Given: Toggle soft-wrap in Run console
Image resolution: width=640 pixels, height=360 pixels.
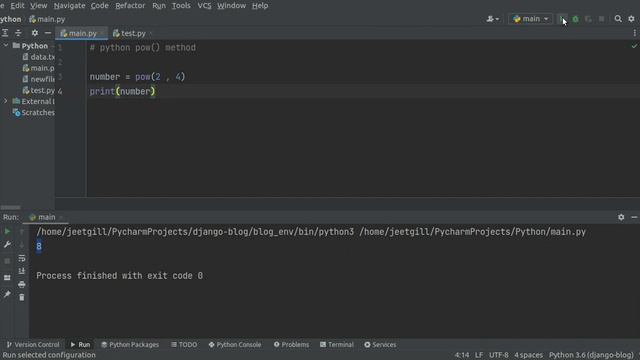Looking at the screenshot, I should tap(22, 258).
